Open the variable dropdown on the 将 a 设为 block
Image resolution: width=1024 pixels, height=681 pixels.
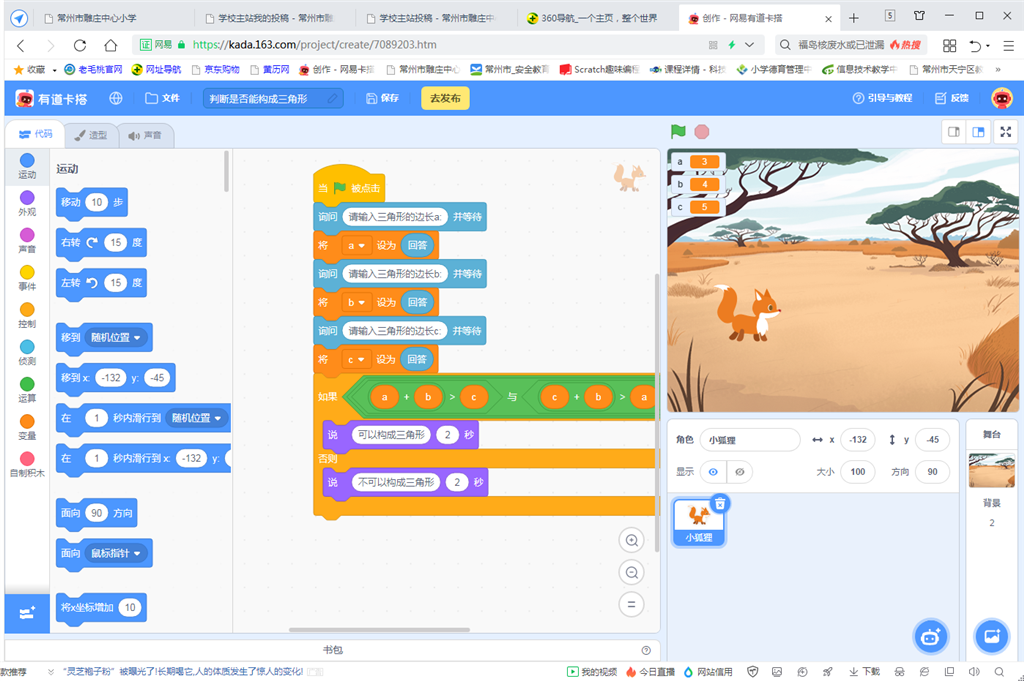(x=356, y=245)
